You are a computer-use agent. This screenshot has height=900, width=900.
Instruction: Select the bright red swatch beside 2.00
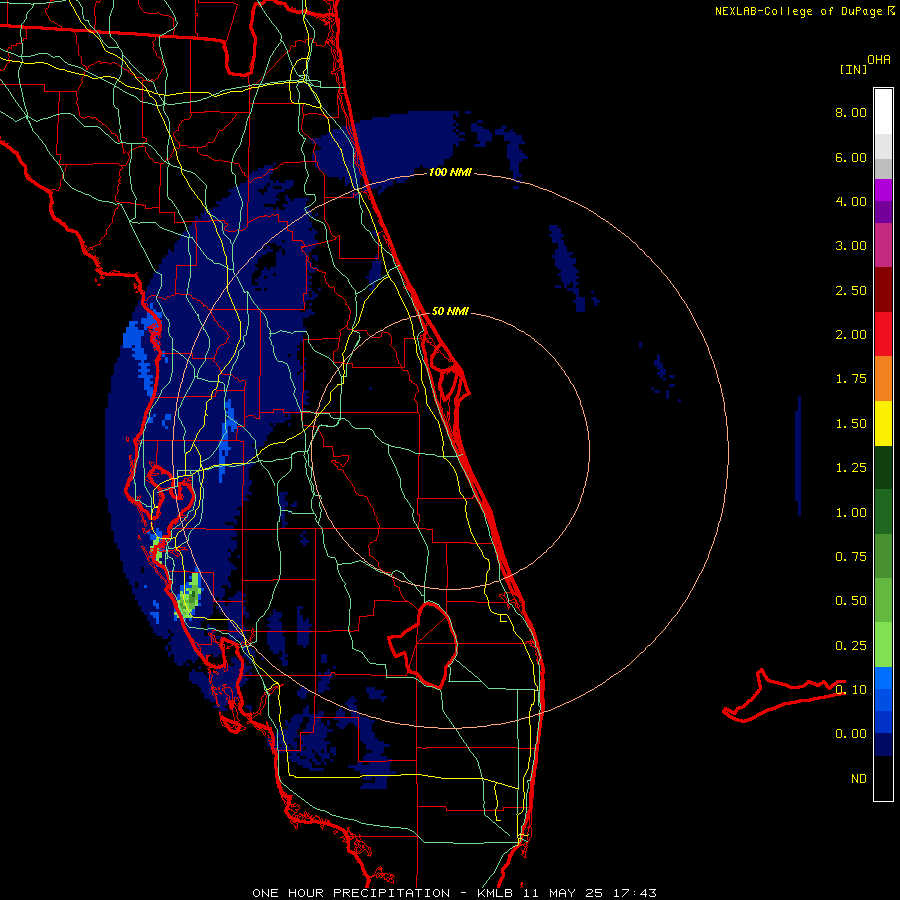click(x=883, y=334)
